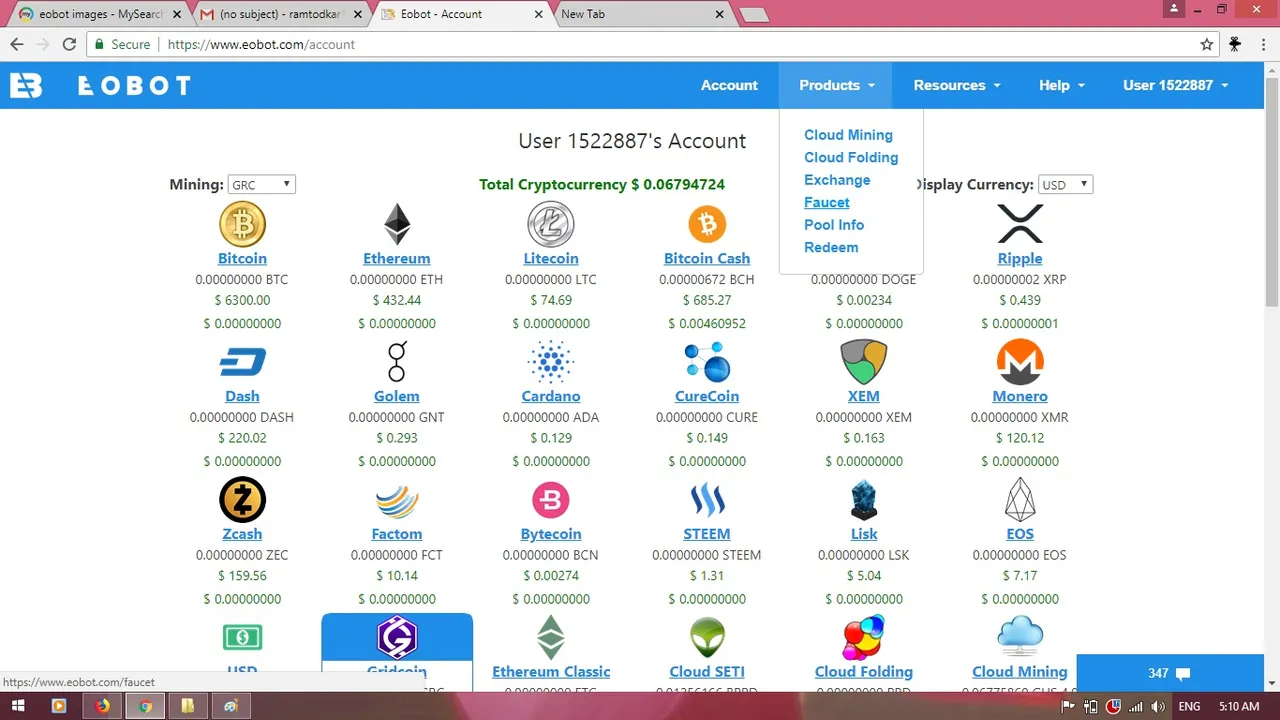The image size is (1280, 720).
Task: Open the Ethereum link
Action: pos(397,258)
